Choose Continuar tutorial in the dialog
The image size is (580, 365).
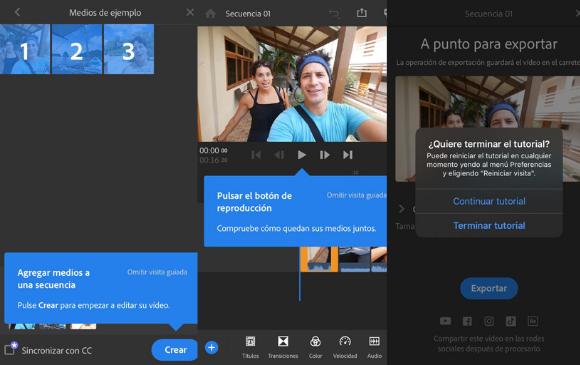click(x=489, y=201)
